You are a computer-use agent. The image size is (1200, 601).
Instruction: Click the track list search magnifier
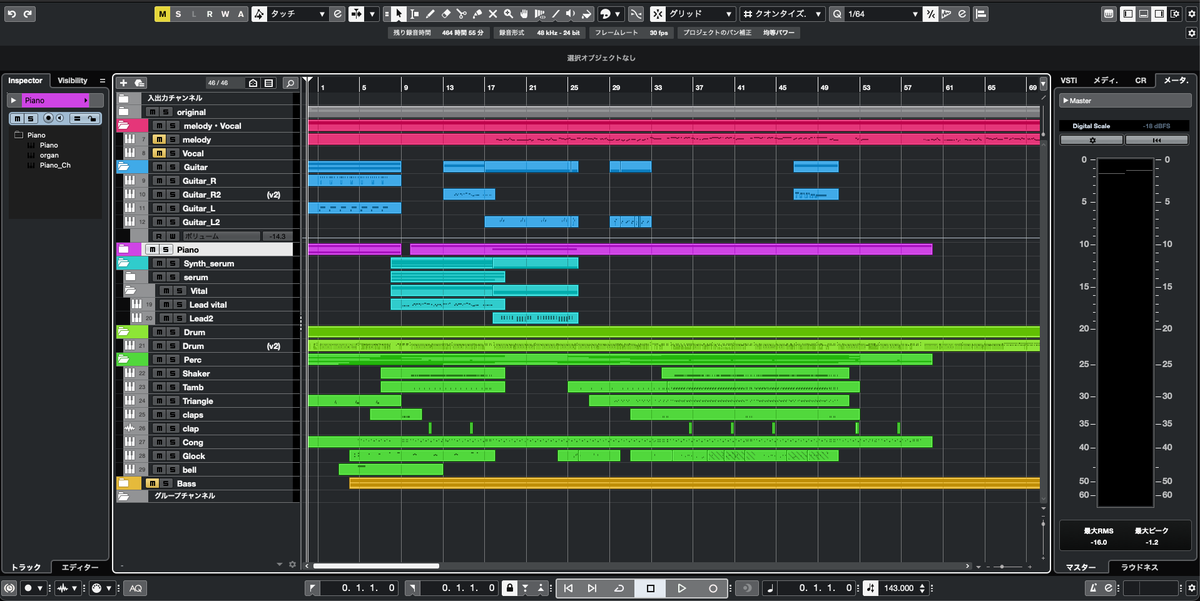click(289, 83)
